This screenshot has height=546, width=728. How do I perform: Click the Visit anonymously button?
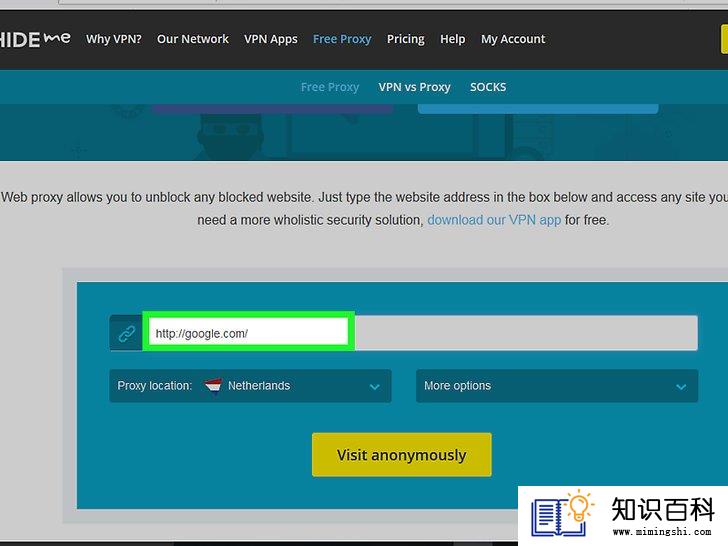pyautogui.click(x=402, y=455)
